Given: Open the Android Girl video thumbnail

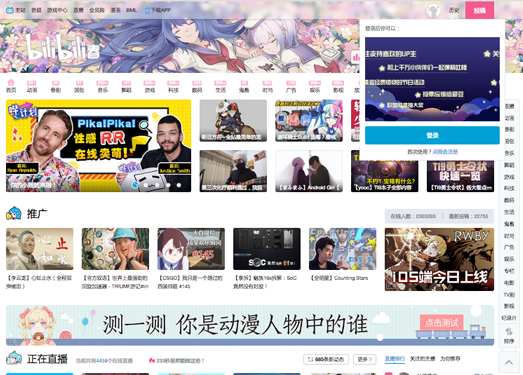Looking at the screenshot, I should tap(309, 171).
